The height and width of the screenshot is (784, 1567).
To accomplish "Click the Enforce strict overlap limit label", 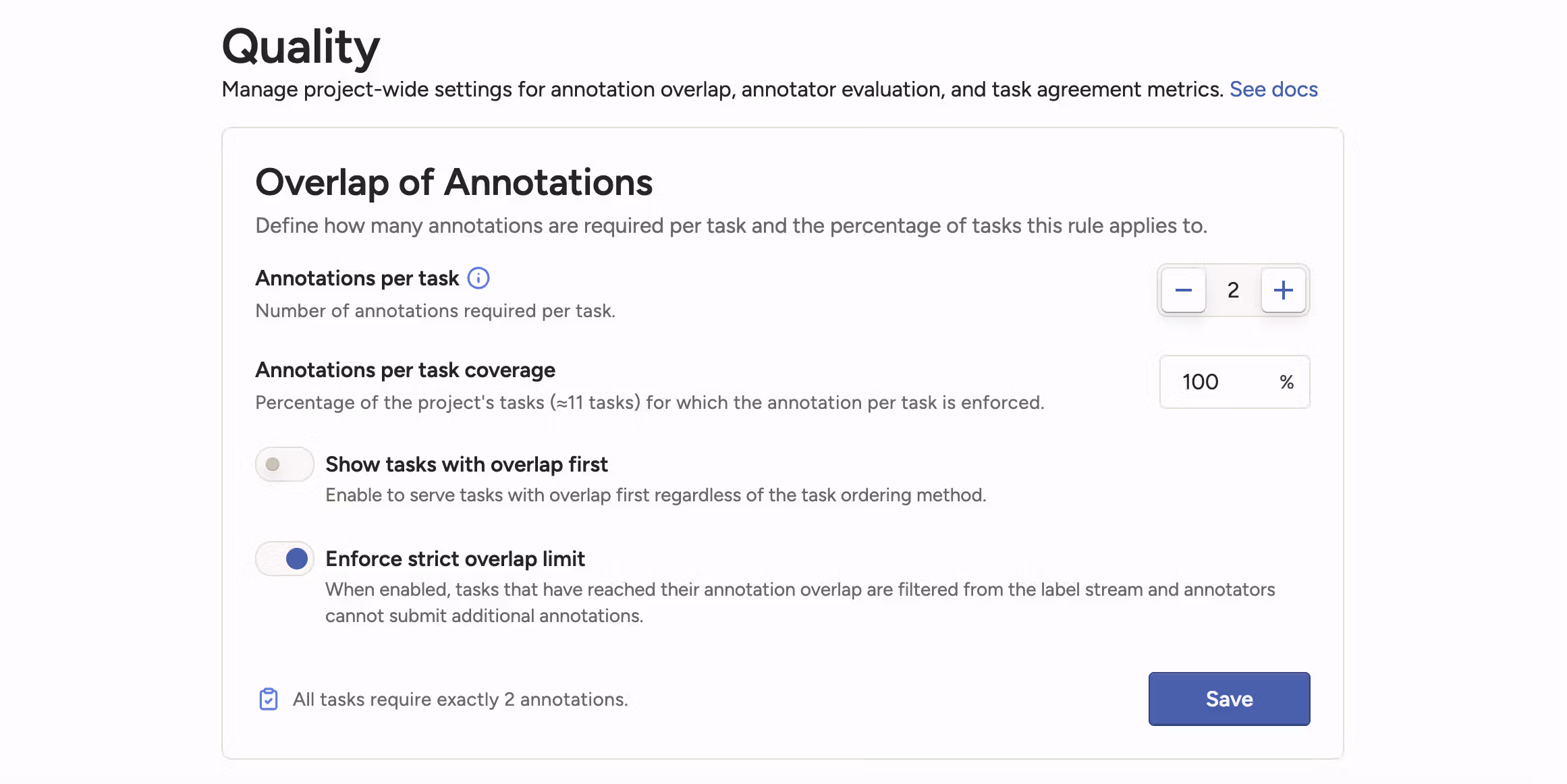I will 455,559.
